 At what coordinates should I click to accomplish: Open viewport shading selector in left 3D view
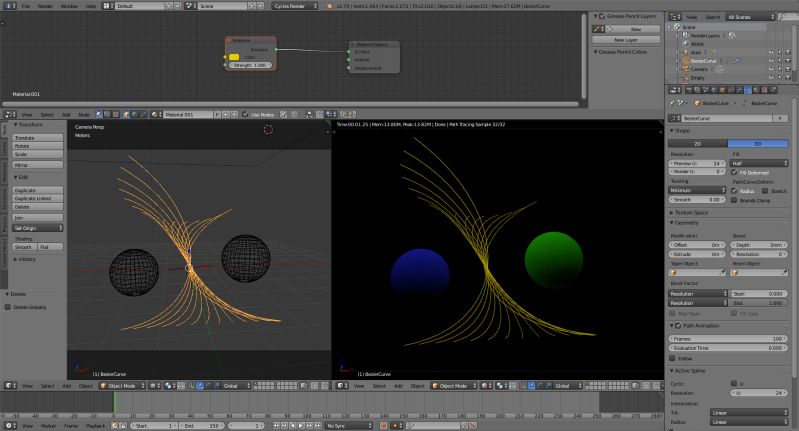point(155,386)
